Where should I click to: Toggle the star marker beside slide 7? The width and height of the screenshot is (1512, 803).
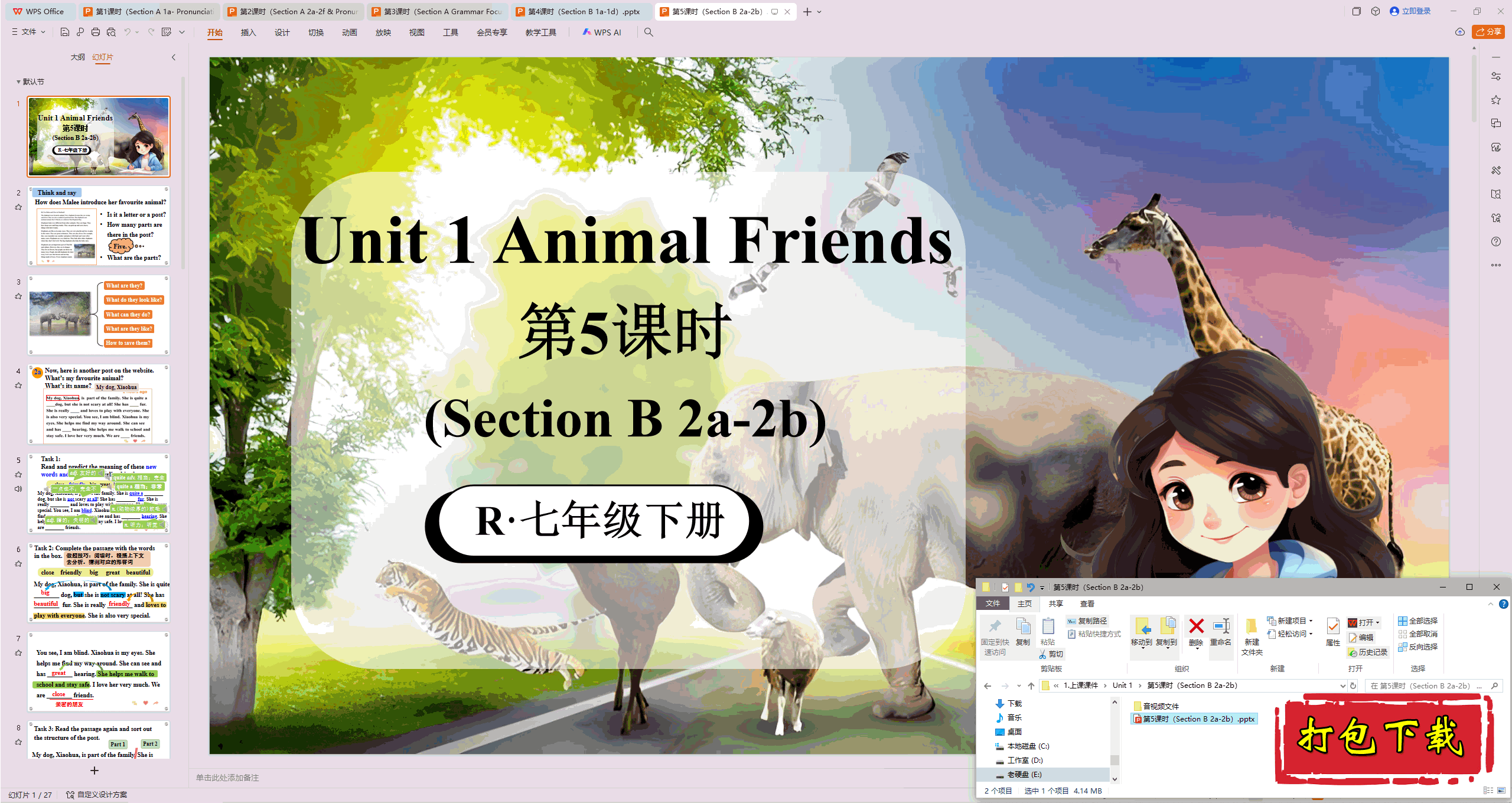pos(18,653)
